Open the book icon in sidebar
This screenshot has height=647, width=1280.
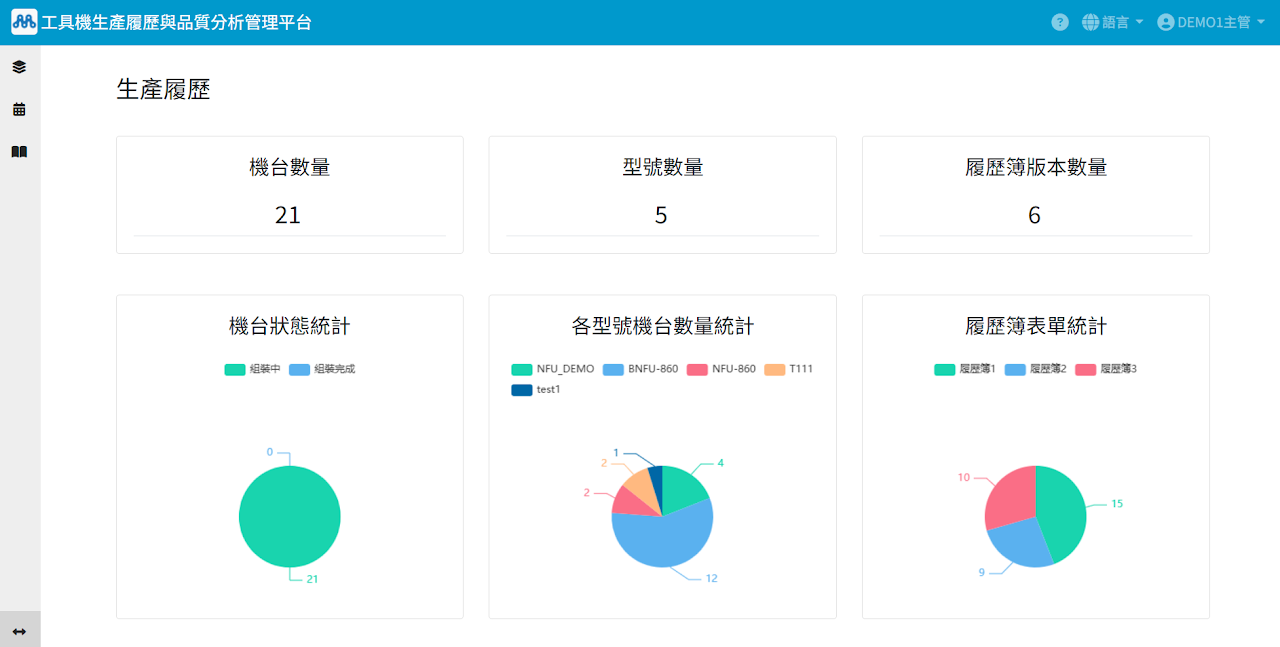click(19, 152)
